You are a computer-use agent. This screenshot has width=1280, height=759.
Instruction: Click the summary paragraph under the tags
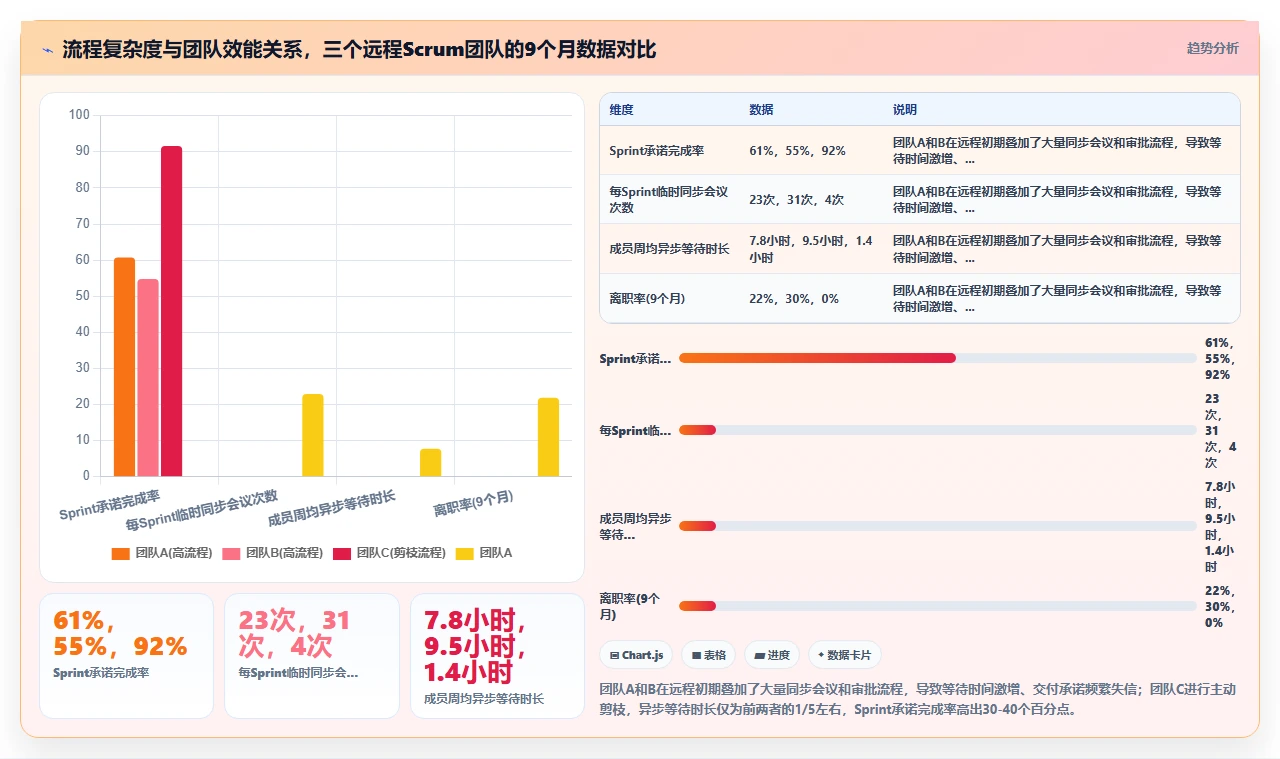tap(918, 700)
